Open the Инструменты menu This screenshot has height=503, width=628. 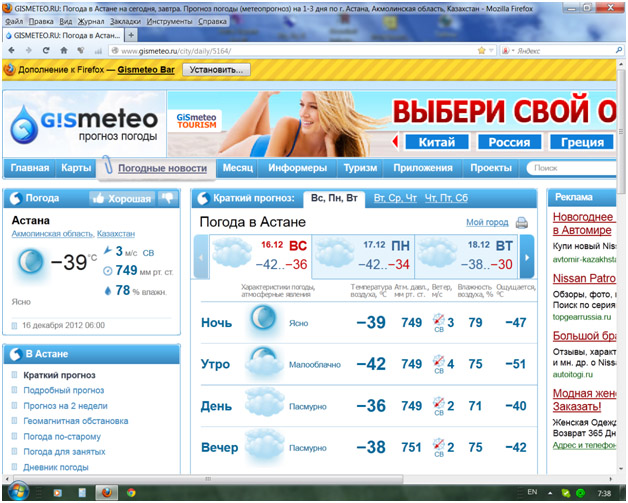(169, 22)
